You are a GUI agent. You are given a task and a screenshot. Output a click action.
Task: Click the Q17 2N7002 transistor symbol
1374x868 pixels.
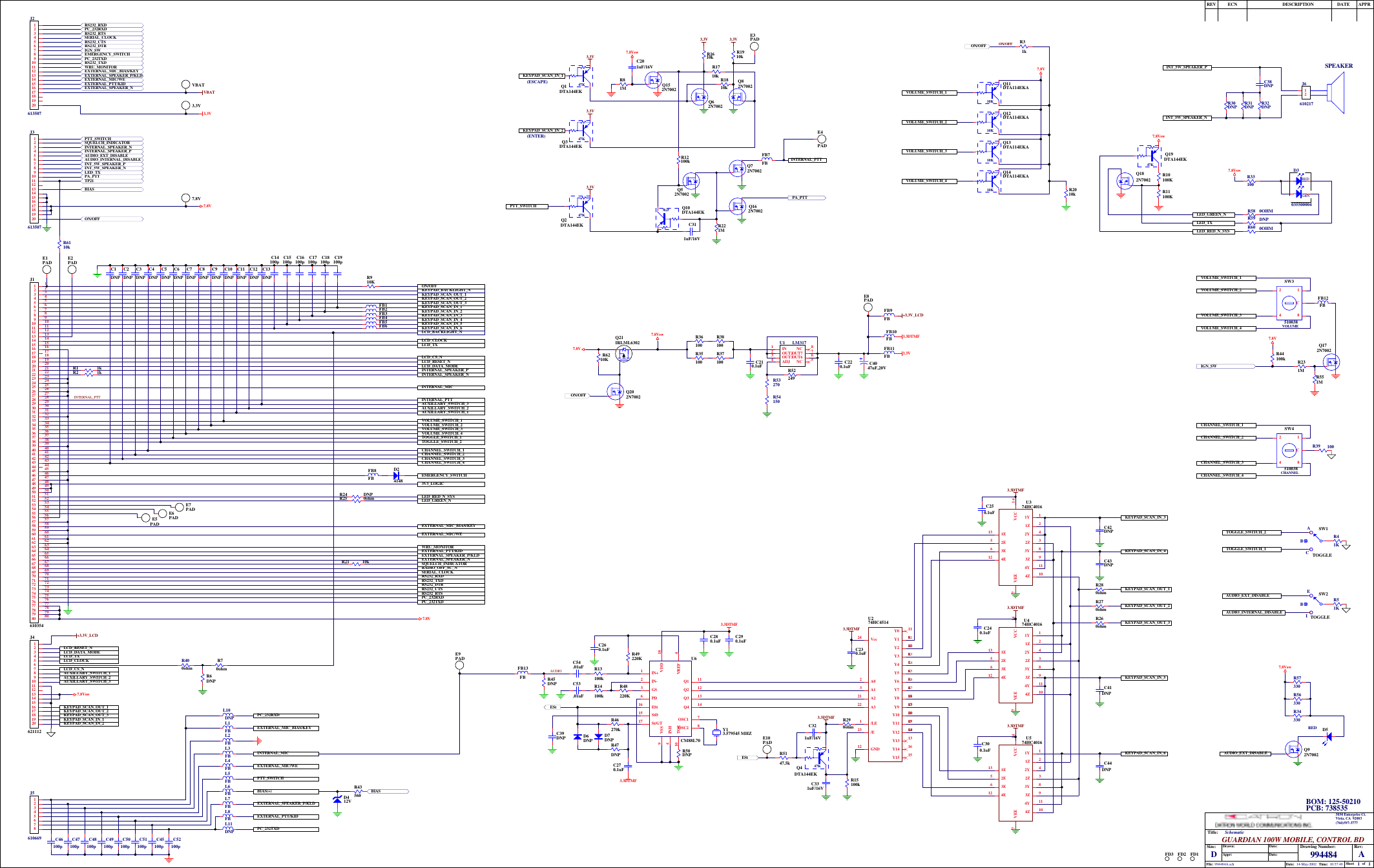coord(1332,362)
